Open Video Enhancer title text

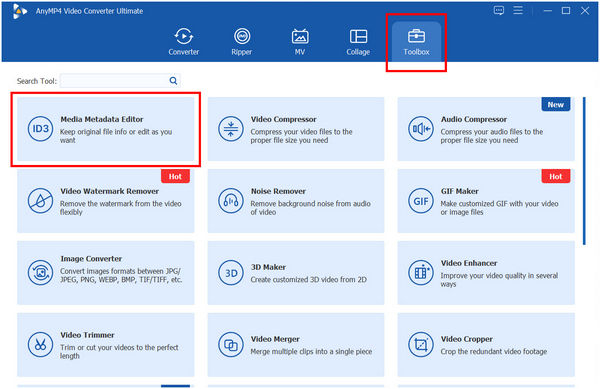(469, 263)
